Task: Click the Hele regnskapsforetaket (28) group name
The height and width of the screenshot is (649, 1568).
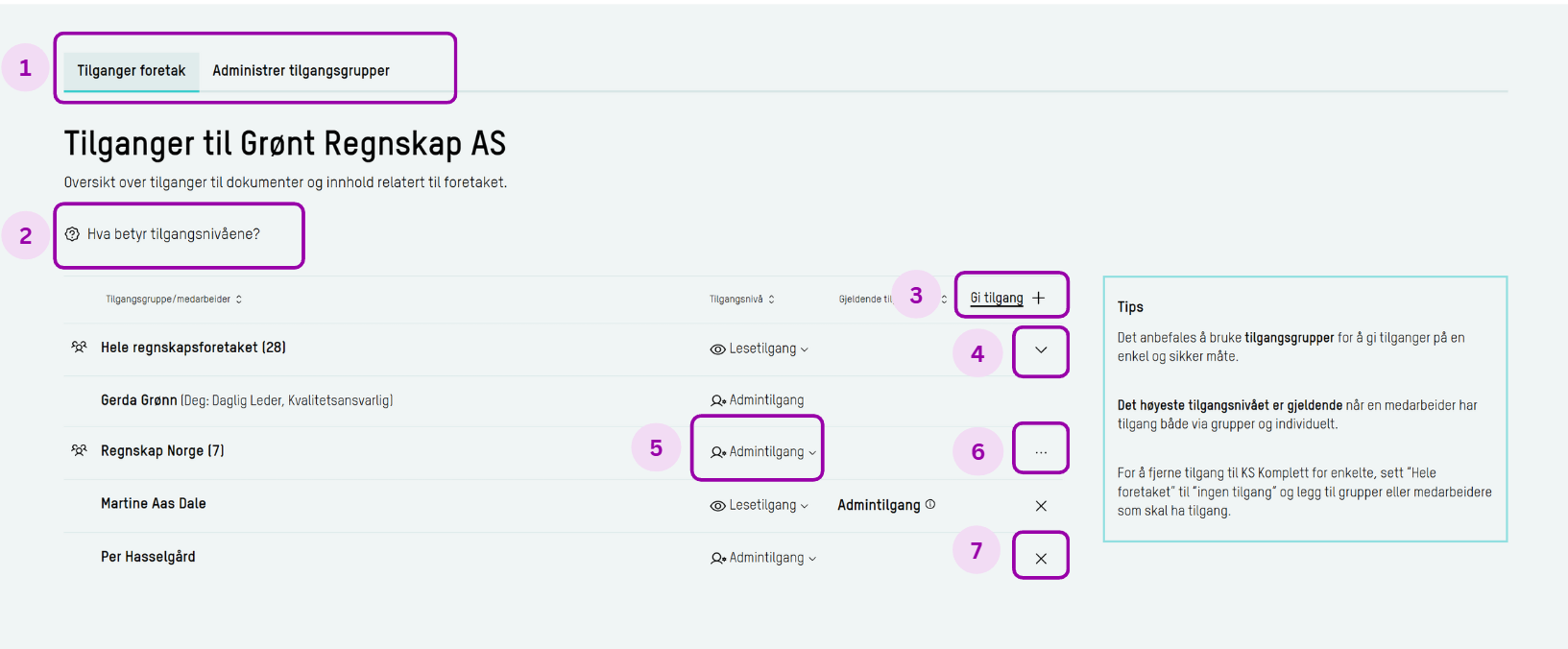Action: point(193,348)
